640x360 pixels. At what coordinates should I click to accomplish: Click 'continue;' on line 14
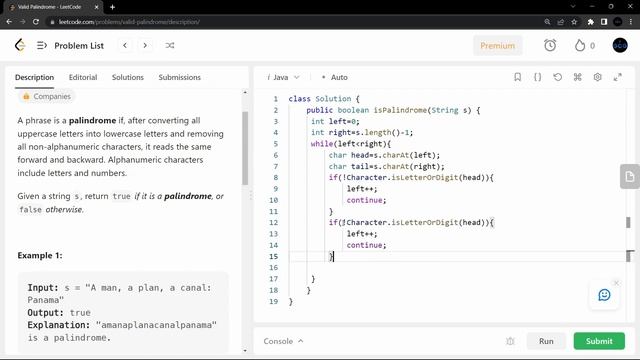tap(366, 245)
